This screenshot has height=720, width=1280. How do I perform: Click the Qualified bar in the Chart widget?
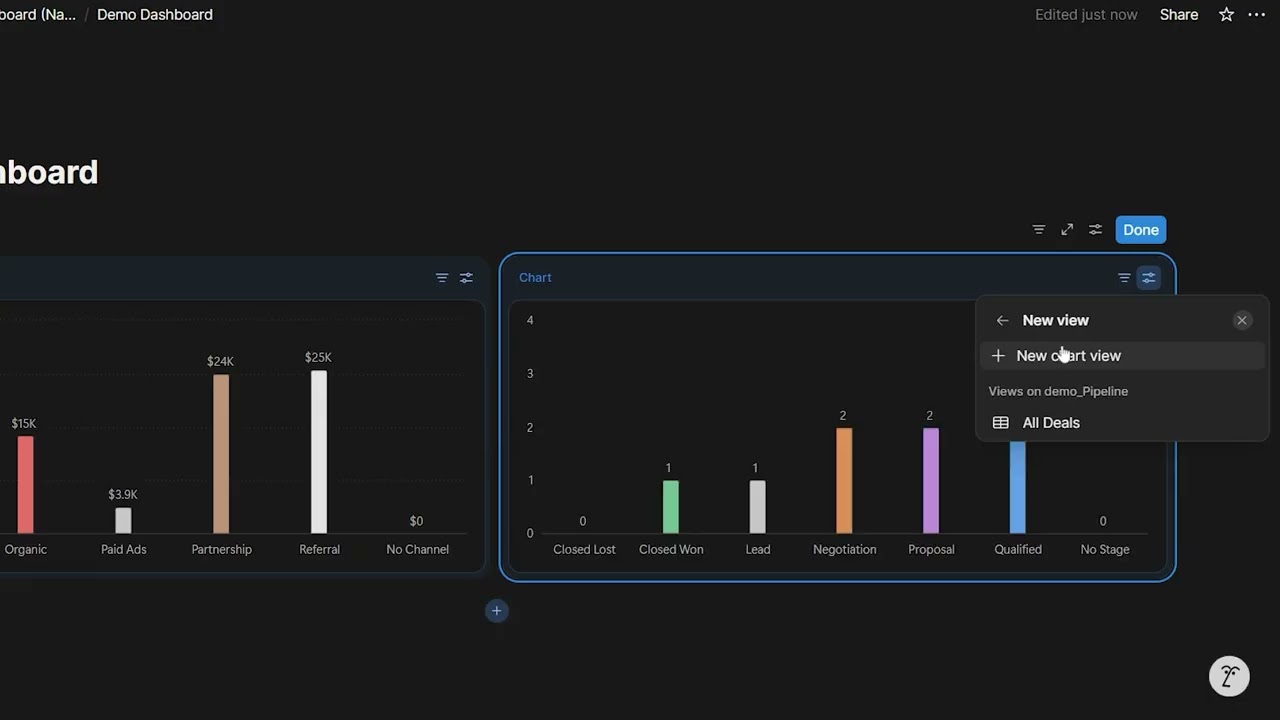coord(1017,490)
